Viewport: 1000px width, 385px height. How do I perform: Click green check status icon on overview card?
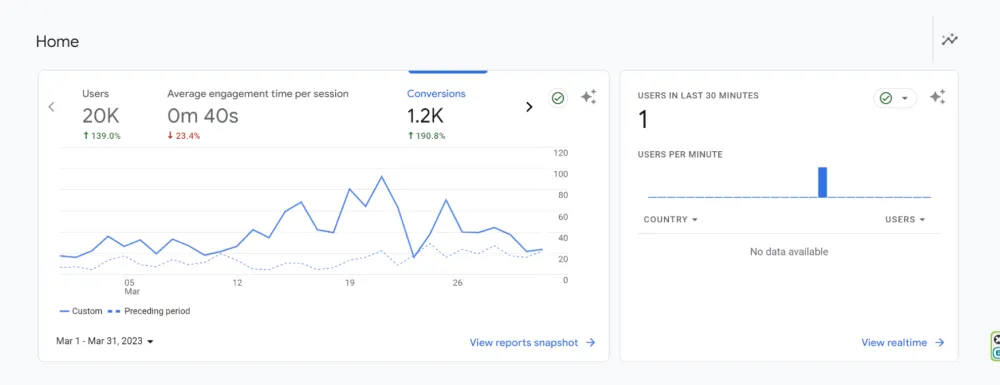(558, 98)
